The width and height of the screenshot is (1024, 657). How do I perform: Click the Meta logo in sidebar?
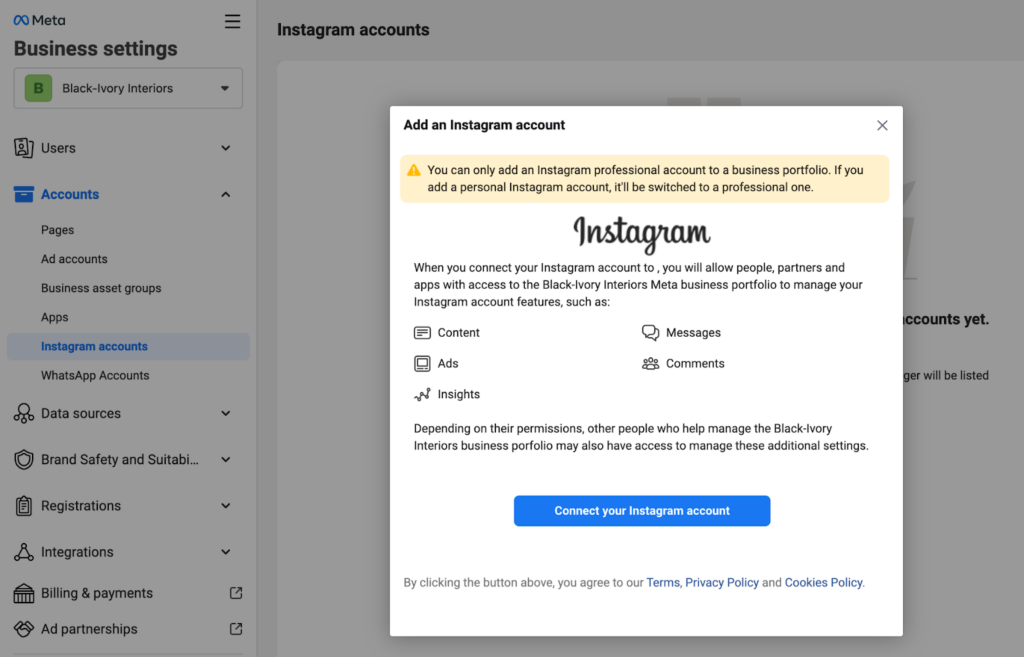coord(39,20)
